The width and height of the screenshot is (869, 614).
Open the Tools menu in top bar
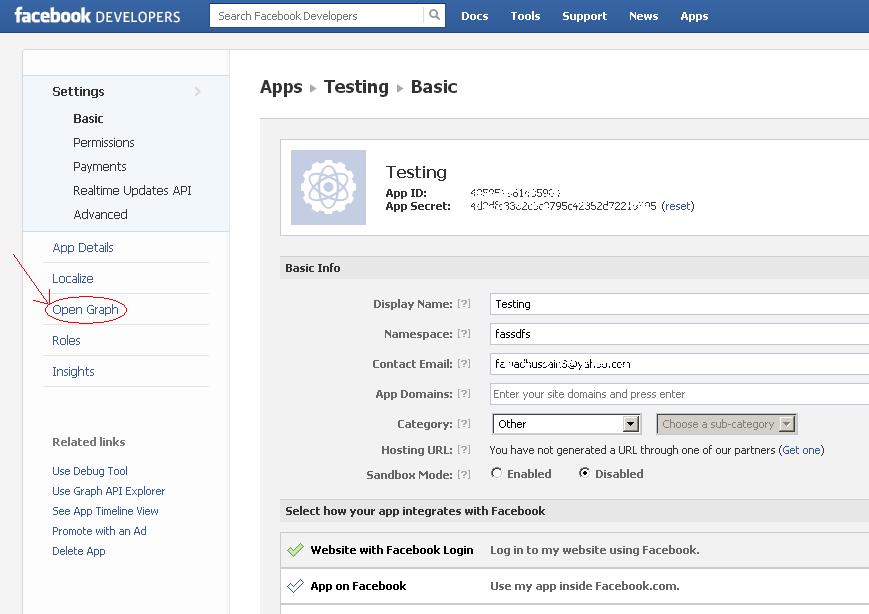coord(525,16)
